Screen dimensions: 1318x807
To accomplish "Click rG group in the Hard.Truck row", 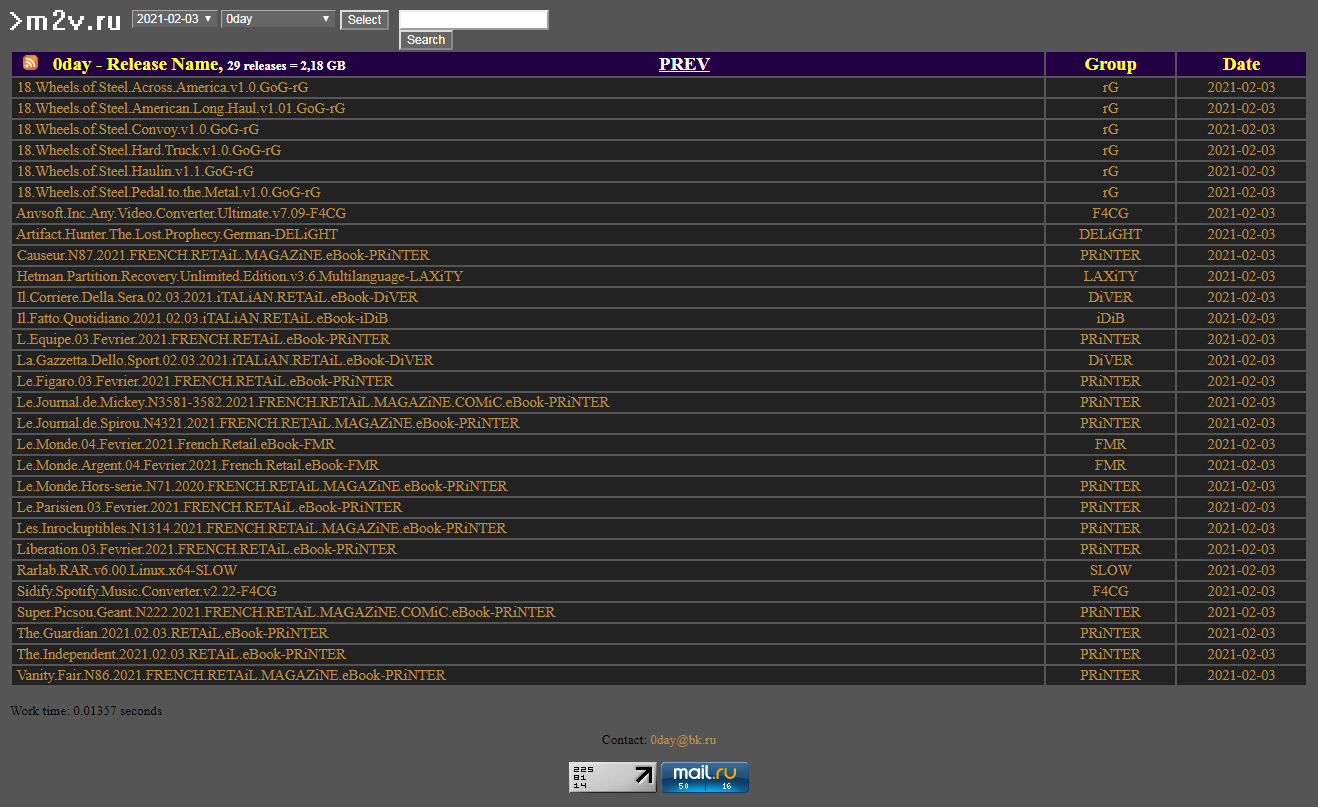I will (x=1110, y=150).
